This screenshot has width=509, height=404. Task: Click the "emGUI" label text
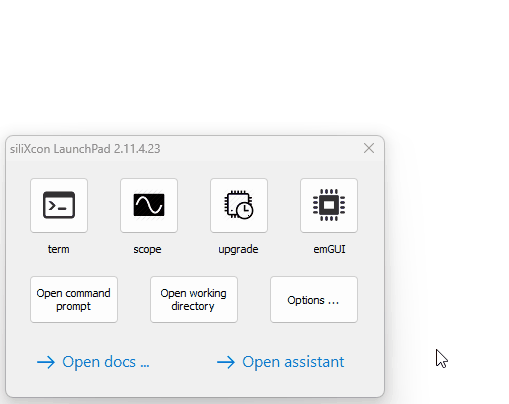coord(329,249)
